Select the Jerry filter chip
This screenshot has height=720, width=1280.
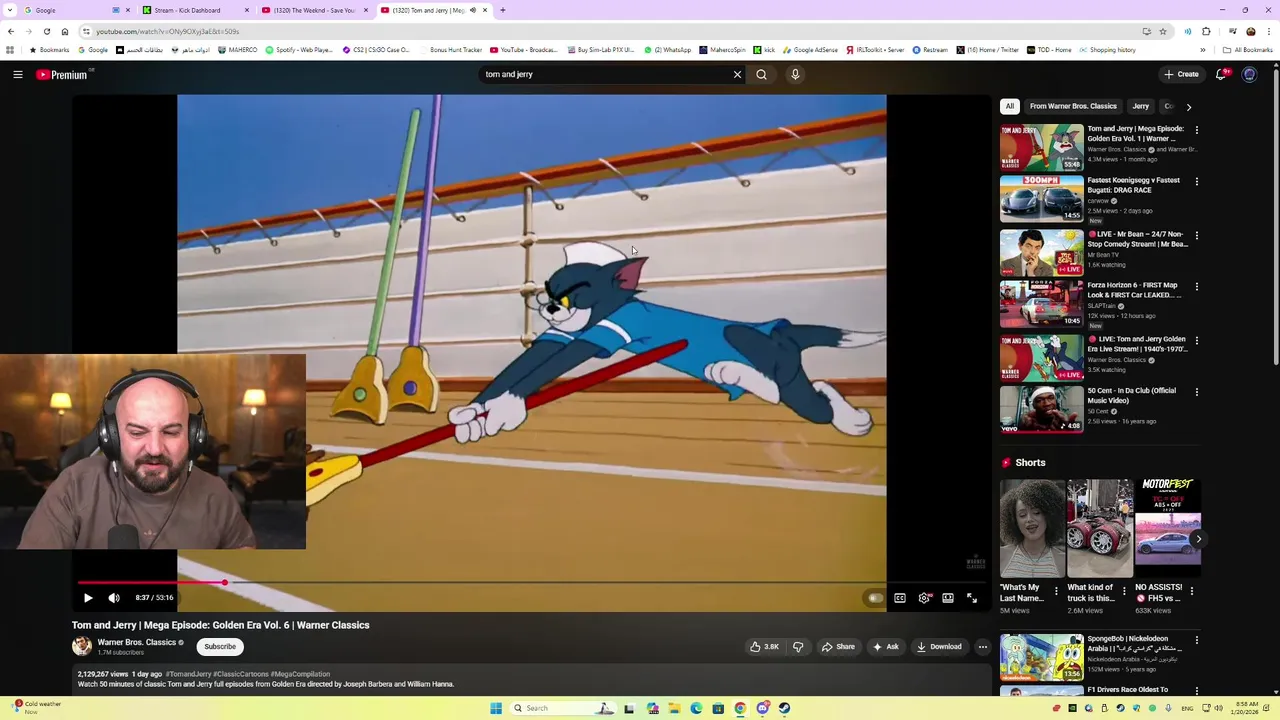coord(1140,106)
